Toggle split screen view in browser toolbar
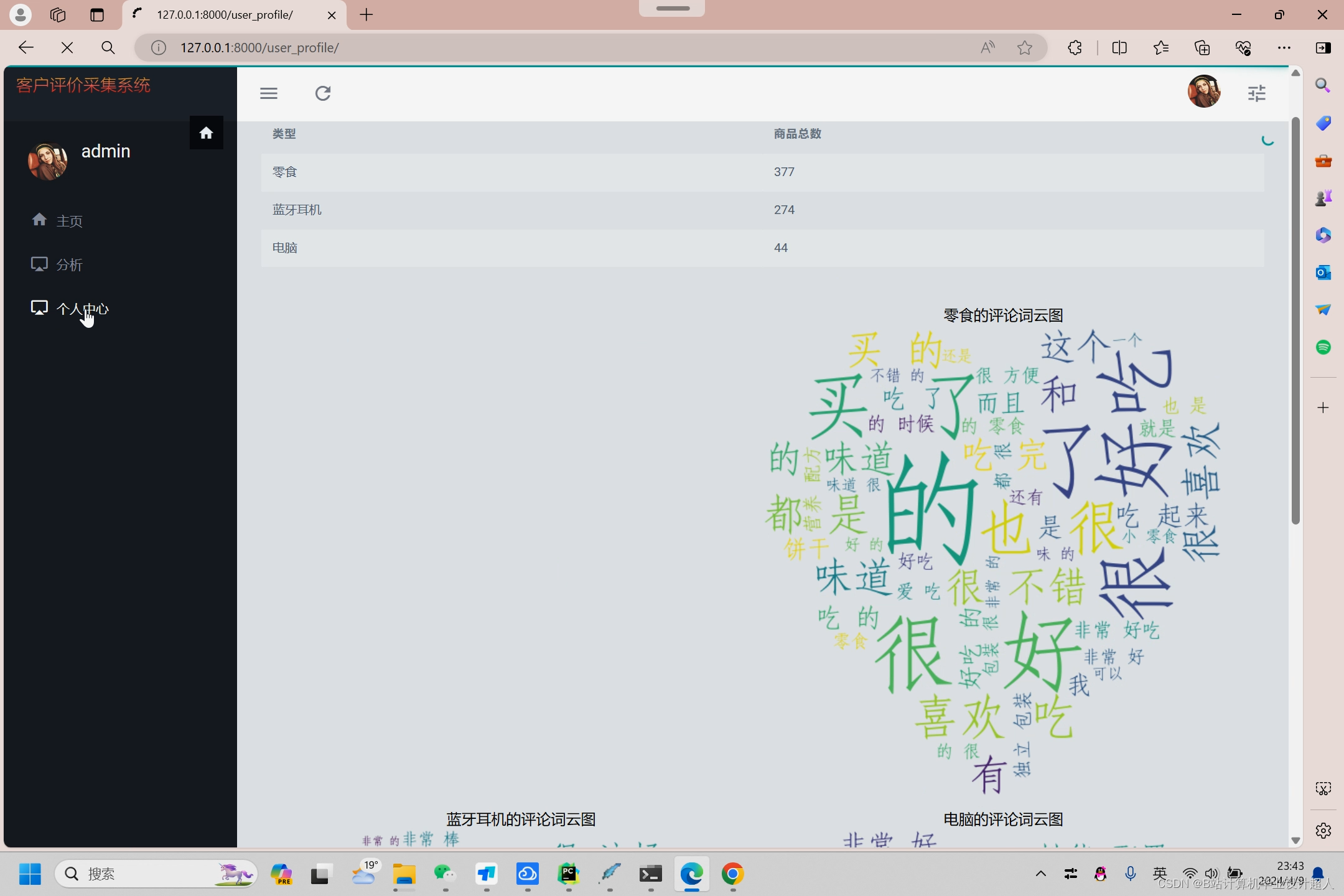1344x896 pixels. 1119,48
